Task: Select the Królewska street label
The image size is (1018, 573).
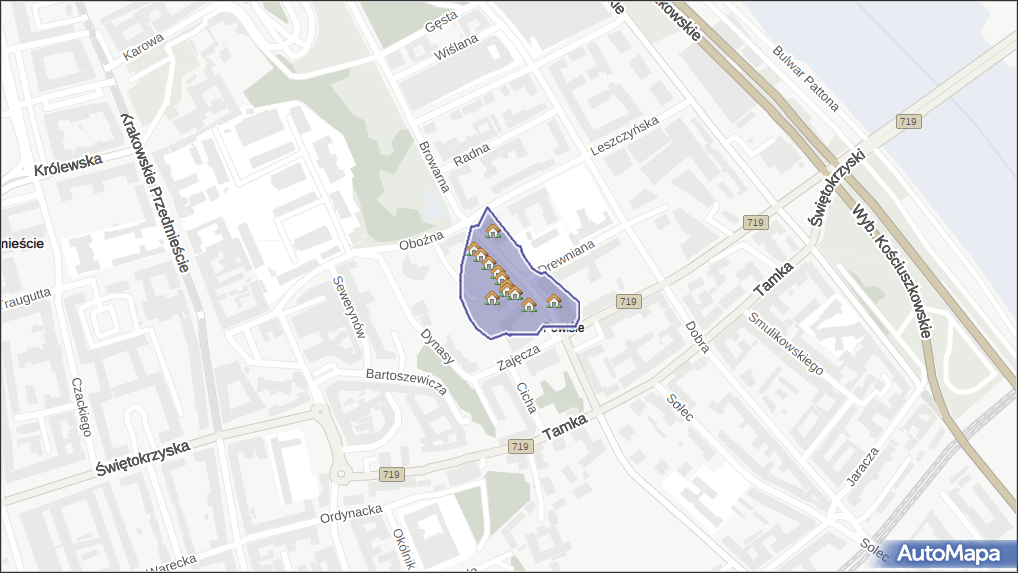Action: tap(68, 166)
